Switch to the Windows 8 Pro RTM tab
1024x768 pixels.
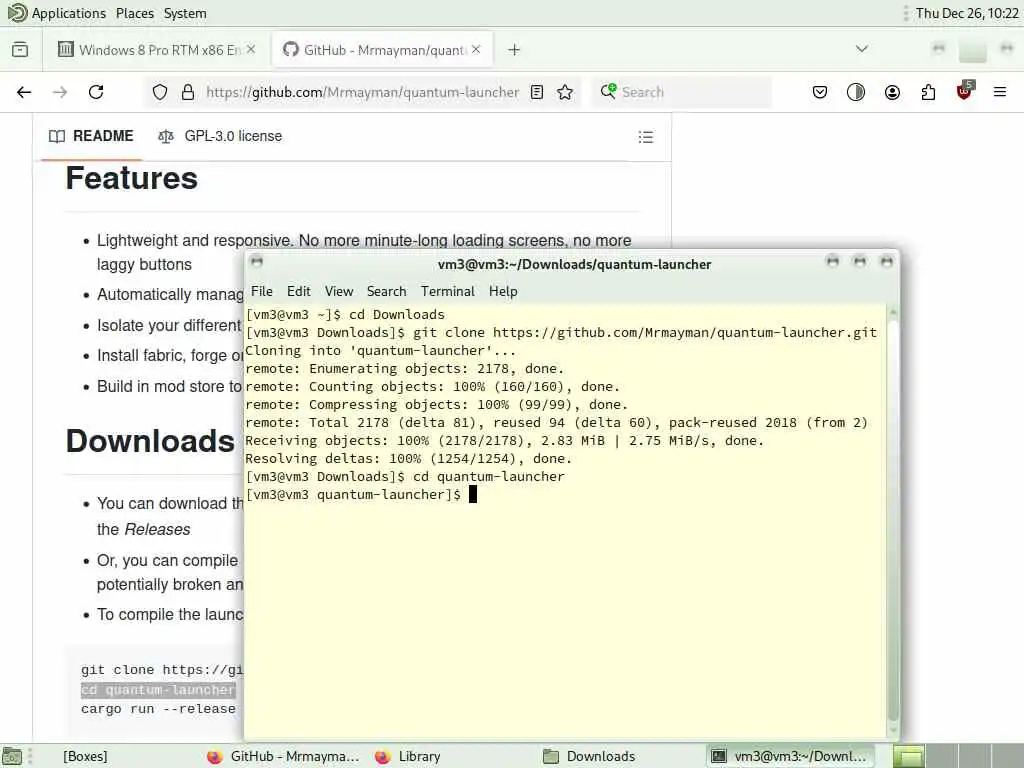click(x=157, y=50)
